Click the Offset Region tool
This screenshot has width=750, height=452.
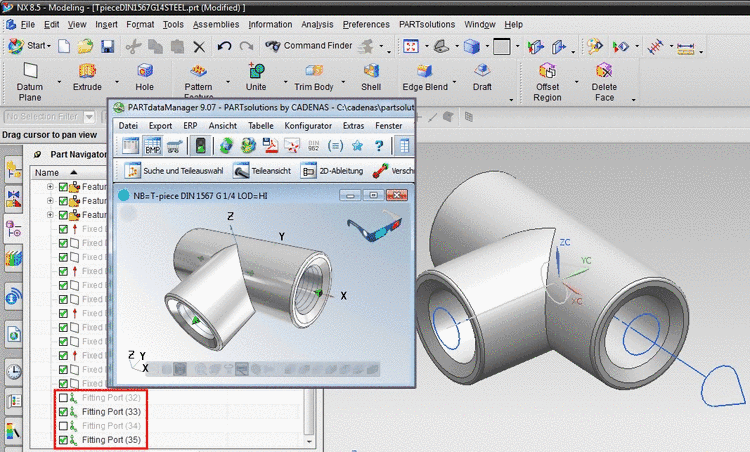click(x=548, y=82)
